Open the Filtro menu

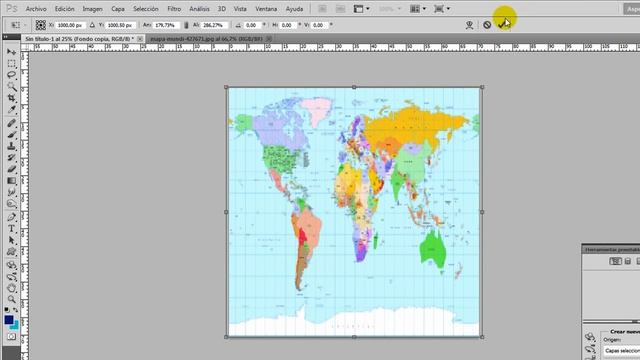click(174, 9)
